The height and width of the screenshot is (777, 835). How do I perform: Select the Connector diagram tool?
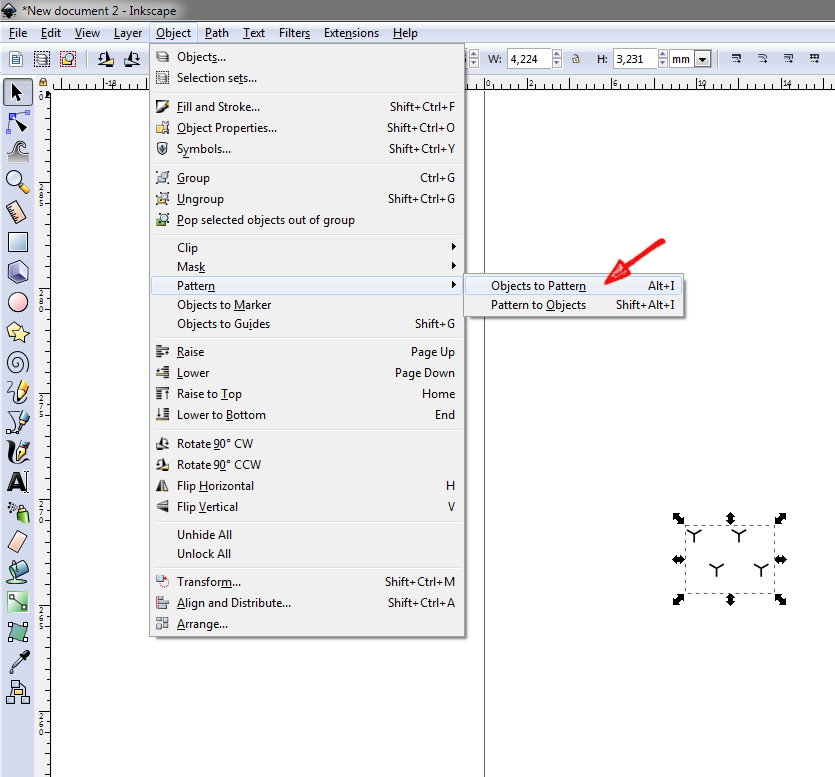pos(18,692)
